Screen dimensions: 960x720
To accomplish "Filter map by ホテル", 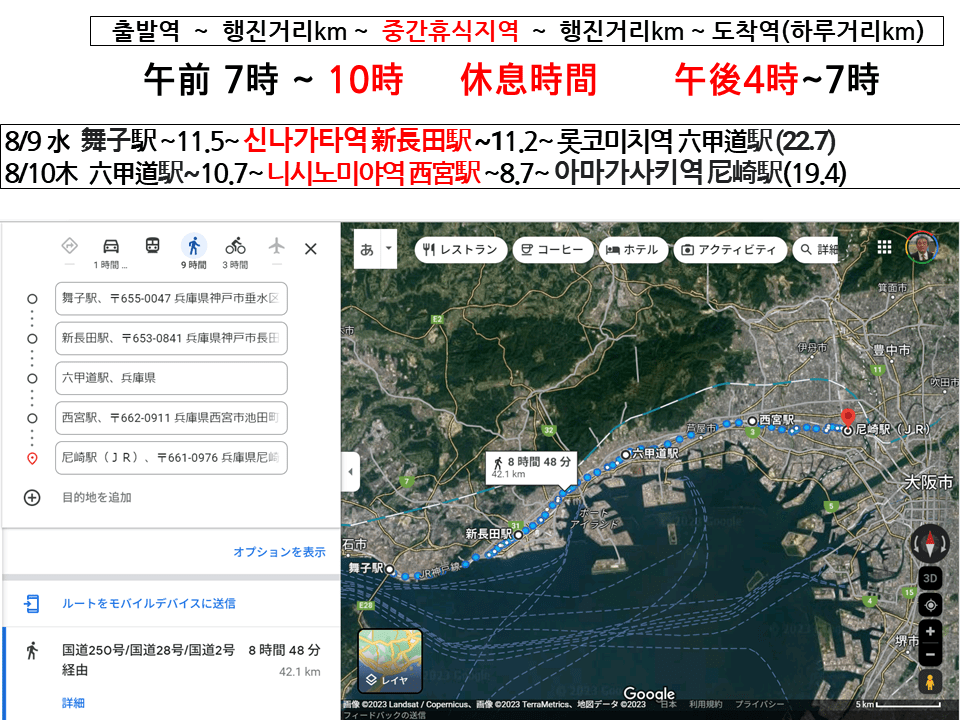I will click(x=633, y=250).
